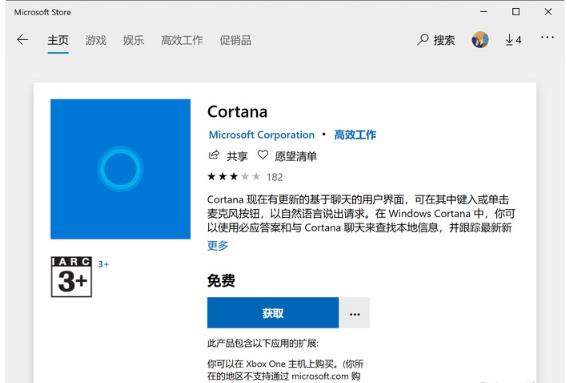
Task: Open the 高效工作 category link under Cortana
Action: coord(355,135)
